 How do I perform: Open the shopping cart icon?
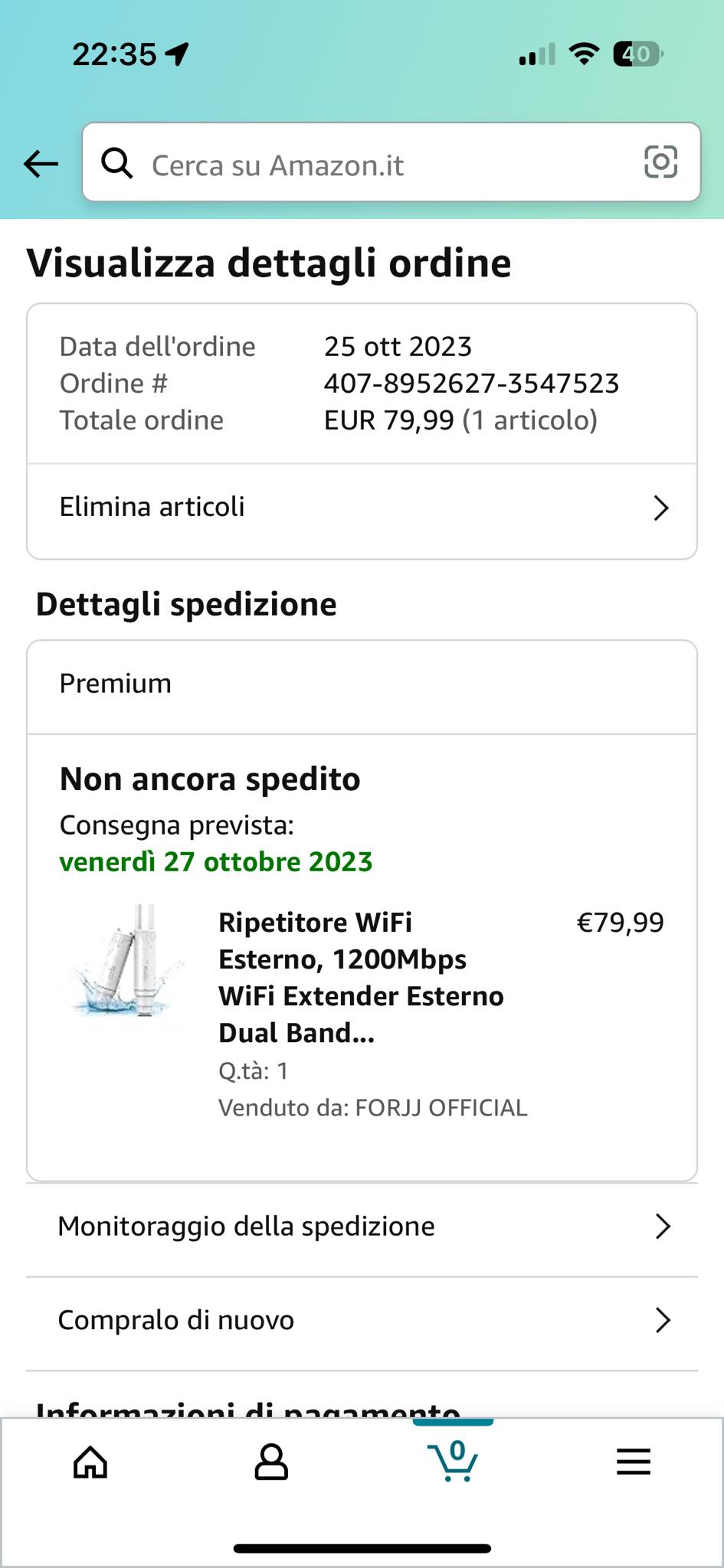point(453,1461)
